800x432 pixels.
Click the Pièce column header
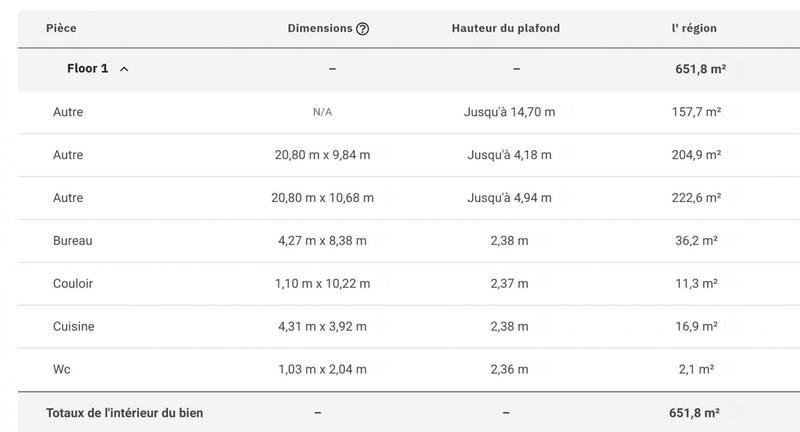point(61,29)
